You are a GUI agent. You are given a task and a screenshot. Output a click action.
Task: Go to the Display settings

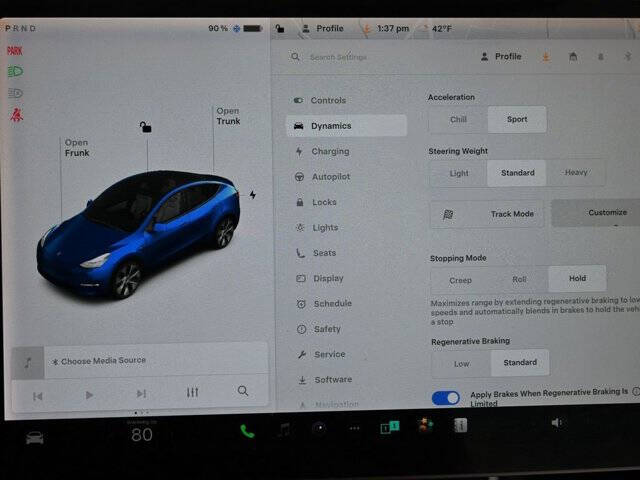coord(320,278)
